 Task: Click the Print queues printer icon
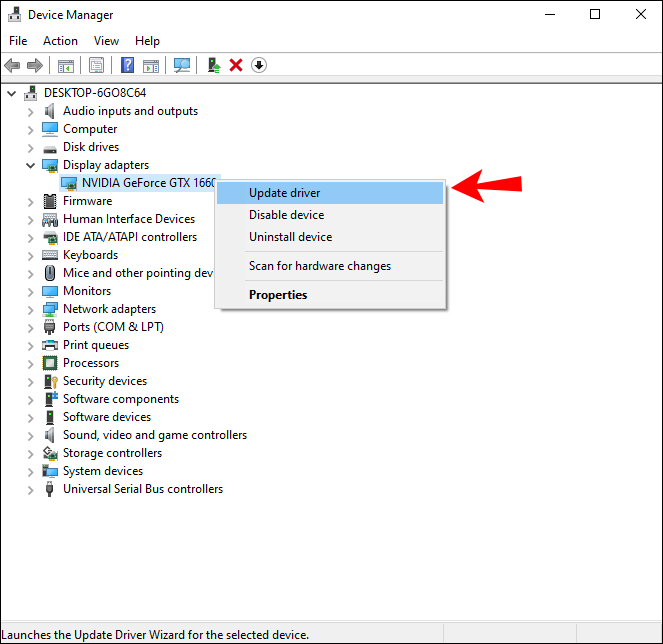50,345
